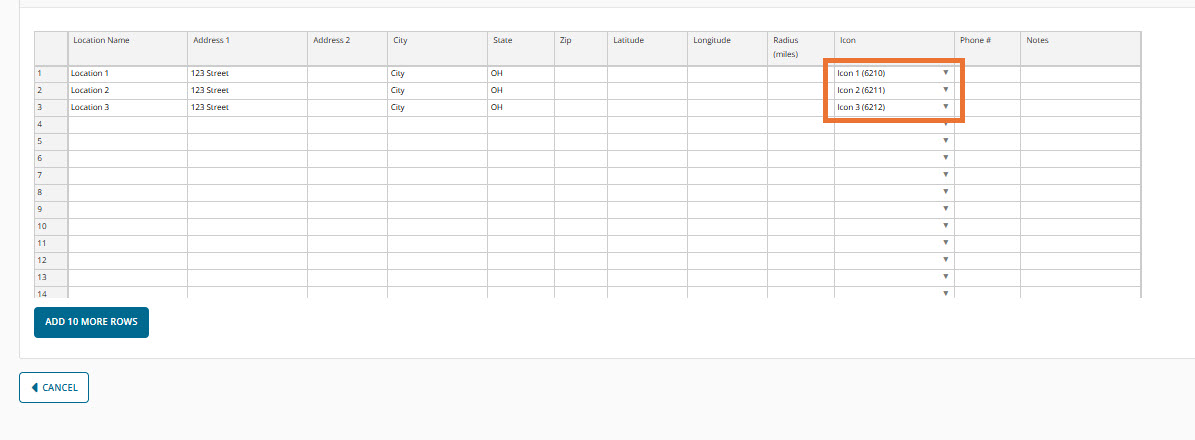Screen dimensions: 1195x440
Task: Click the Add 10 More Rows button
Action: [91, 323]
